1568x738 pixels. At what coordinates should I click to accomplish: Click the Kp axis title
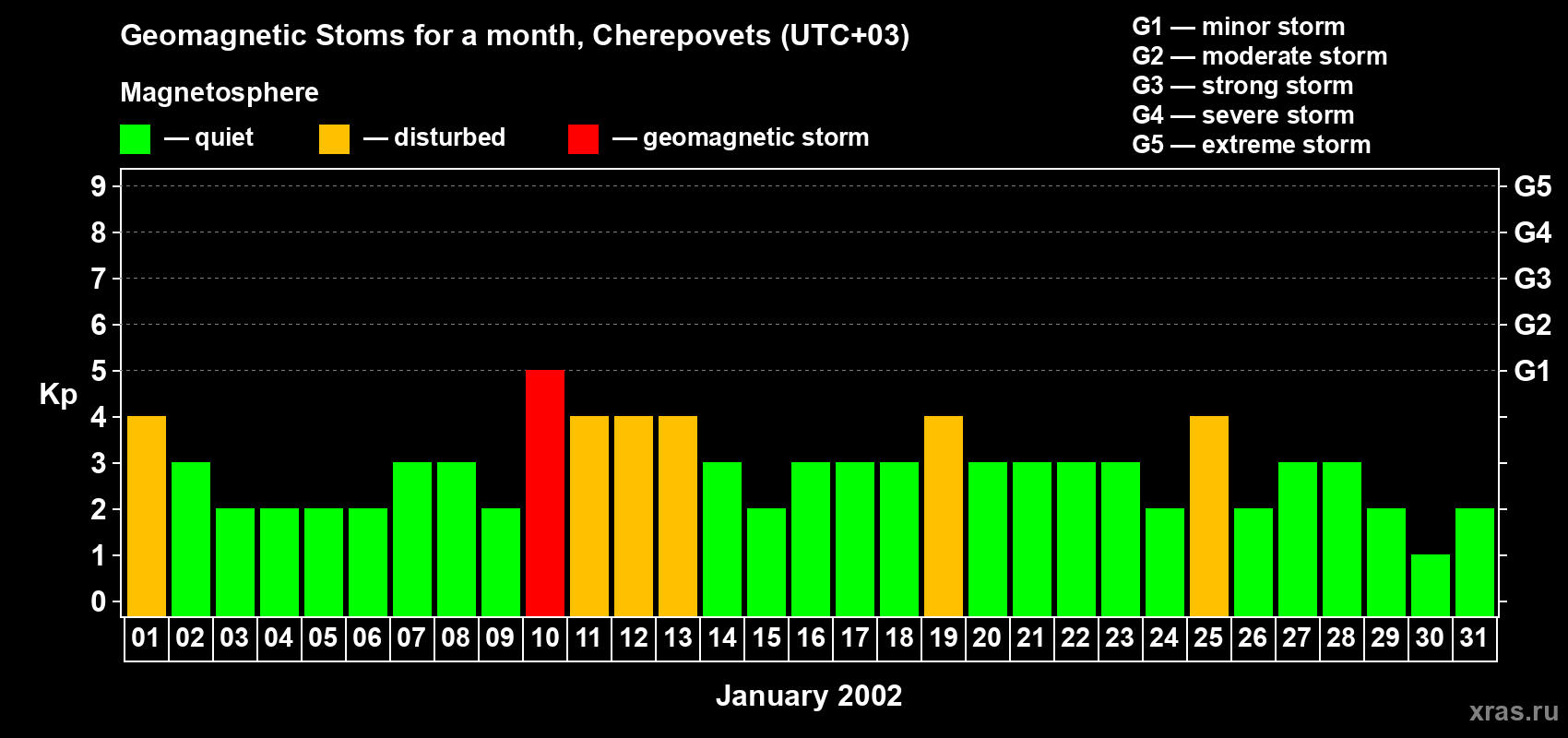(x=58, y=394)
